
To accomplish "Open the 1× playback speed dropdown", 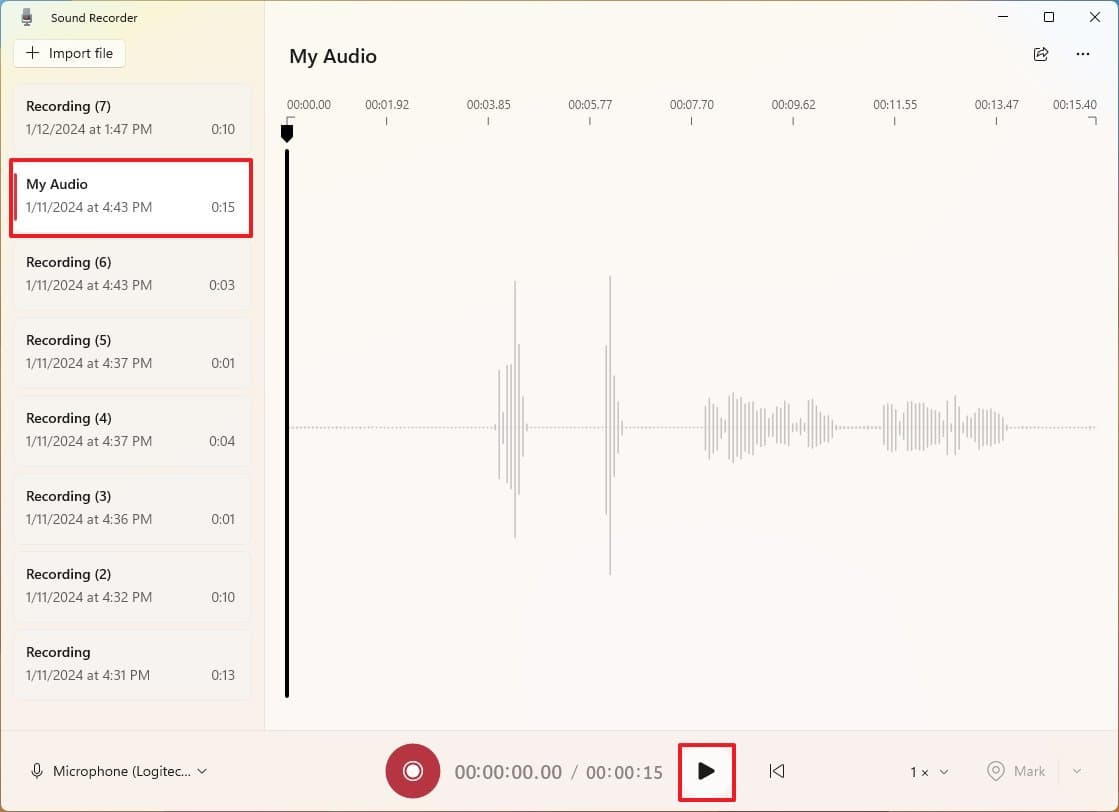I will point(929,771).
